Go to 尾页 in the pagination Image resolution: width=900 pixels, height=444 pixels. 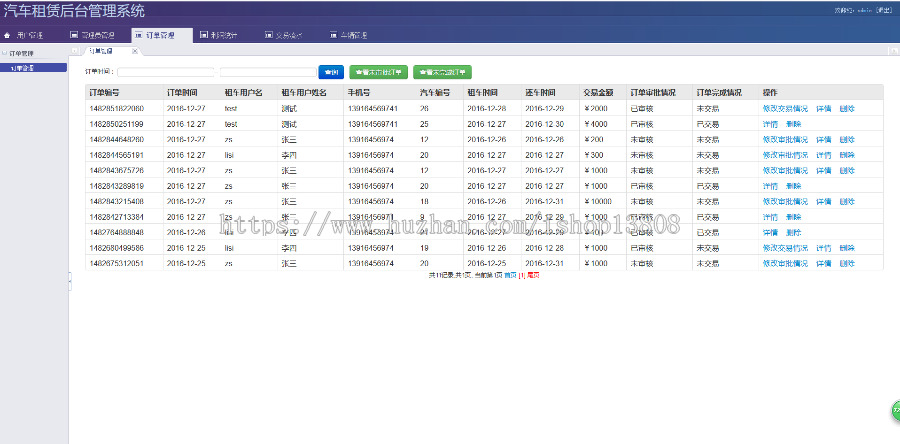(533, 275)
